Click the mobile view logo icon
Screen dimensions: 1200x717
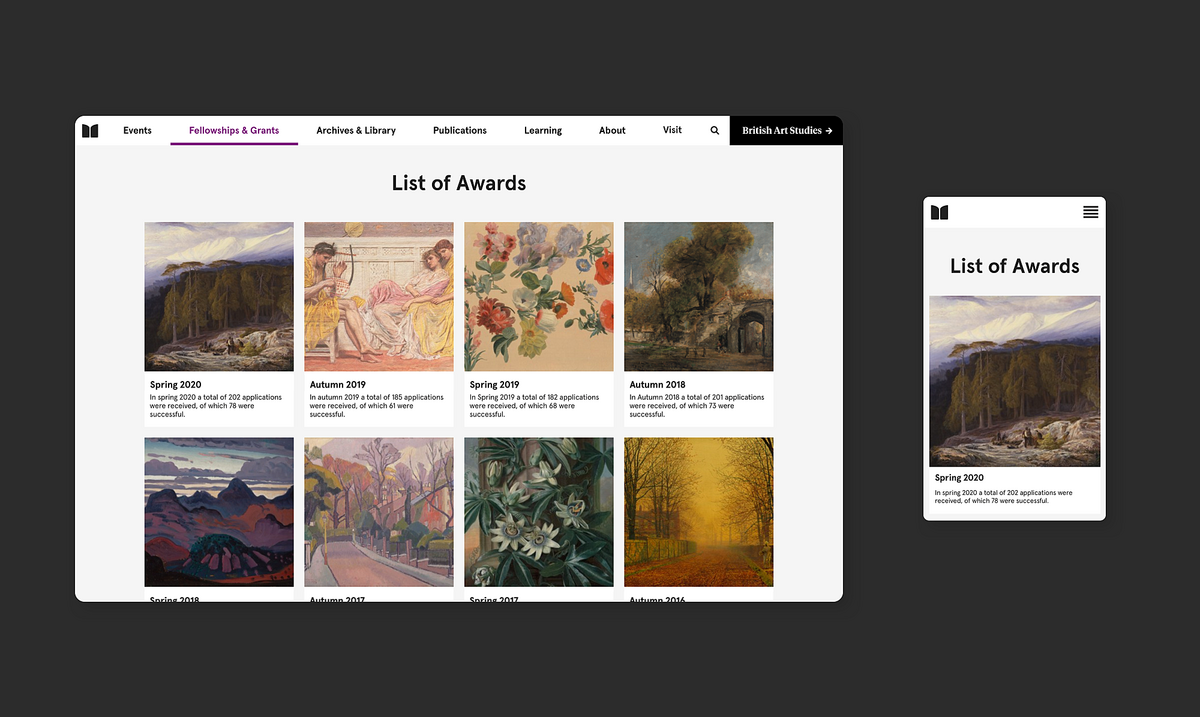[939, 212]
